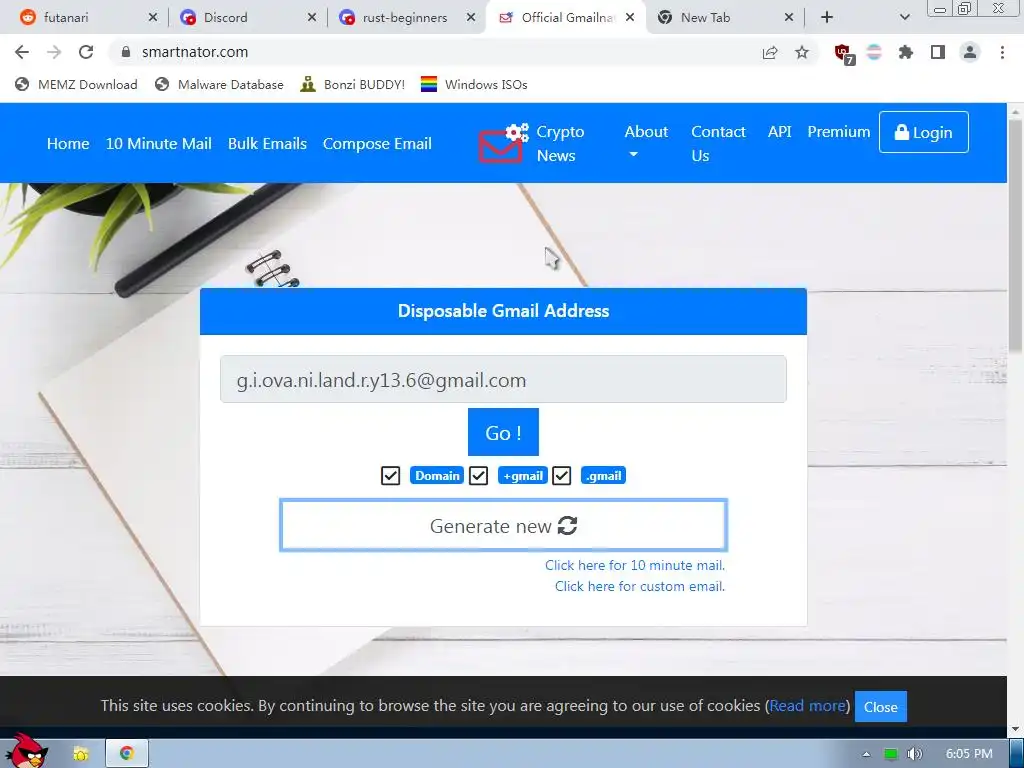Screen dimensions: 1024x768
Task: Close the Discord tab
Action: (312, 18)
